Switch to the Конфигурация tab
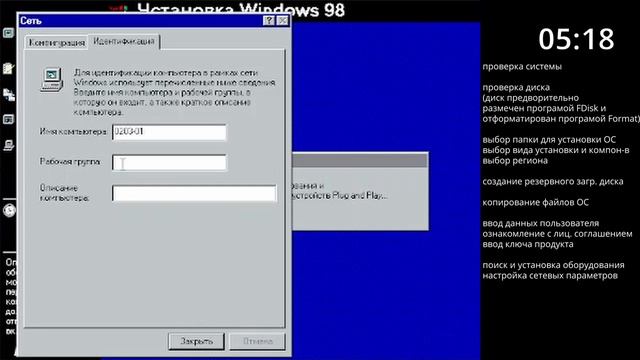The width and height of the screenshot is (640, 360). point(56,42)
